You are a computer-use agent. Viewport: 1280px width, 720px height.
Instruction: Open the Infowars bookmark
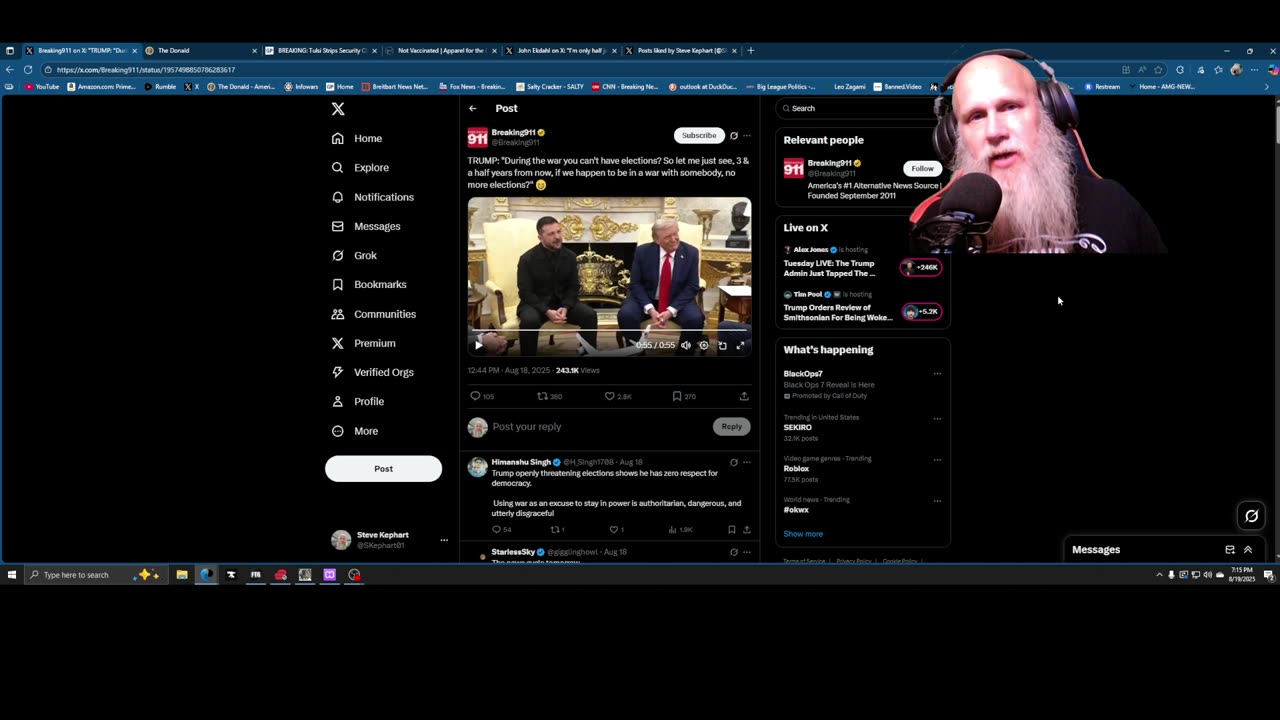[301, 87]
